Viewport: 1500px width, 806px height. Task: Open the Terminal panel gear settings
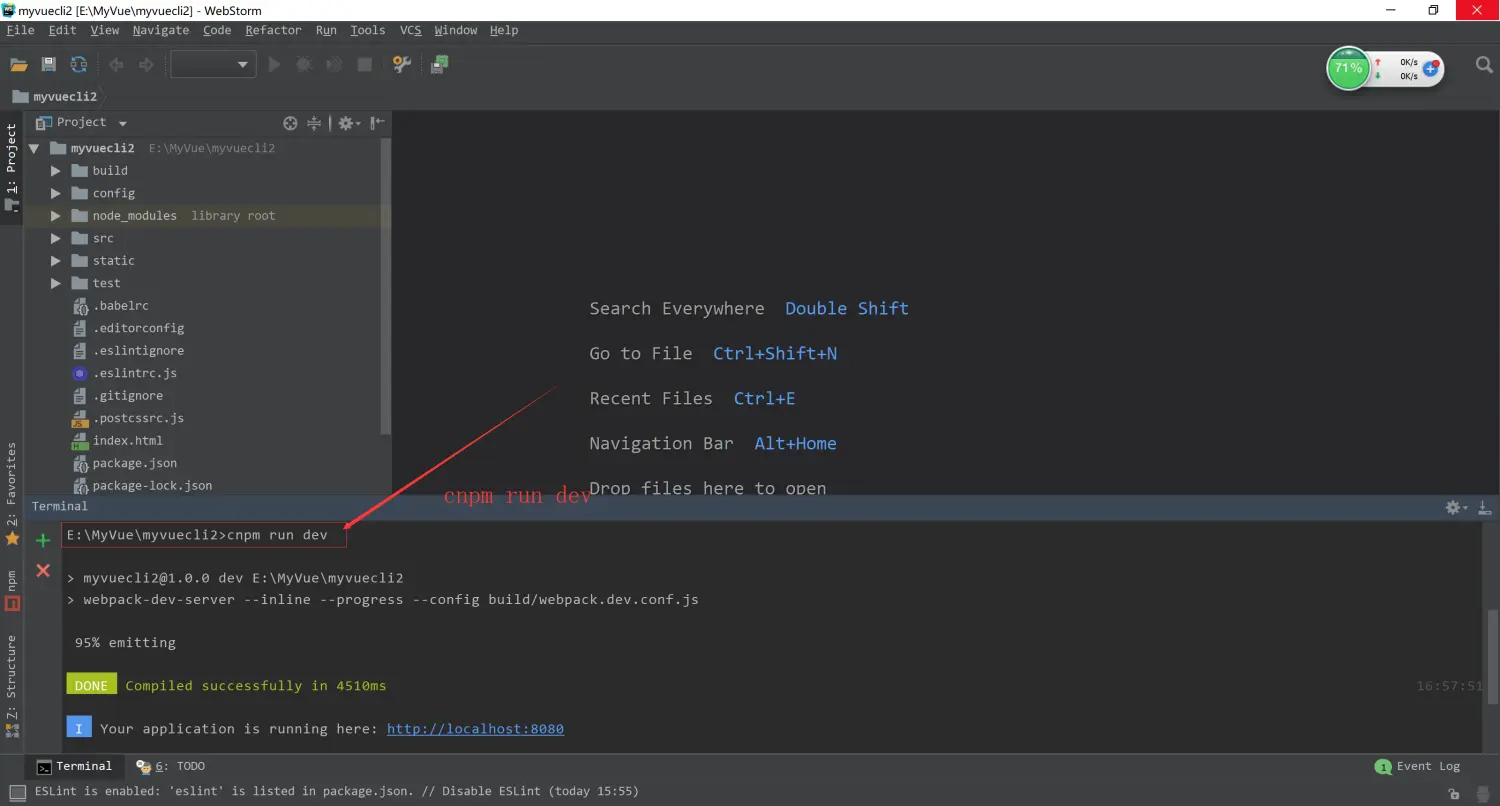pos(1456,507)
